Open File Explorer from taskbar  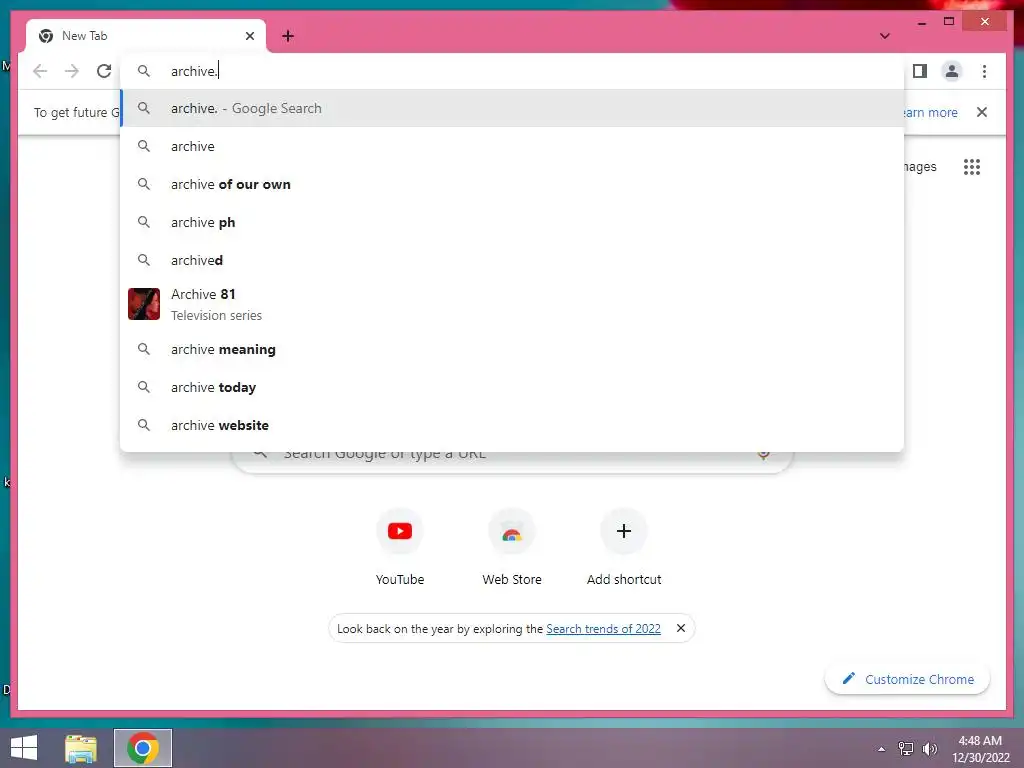(81, 748)
